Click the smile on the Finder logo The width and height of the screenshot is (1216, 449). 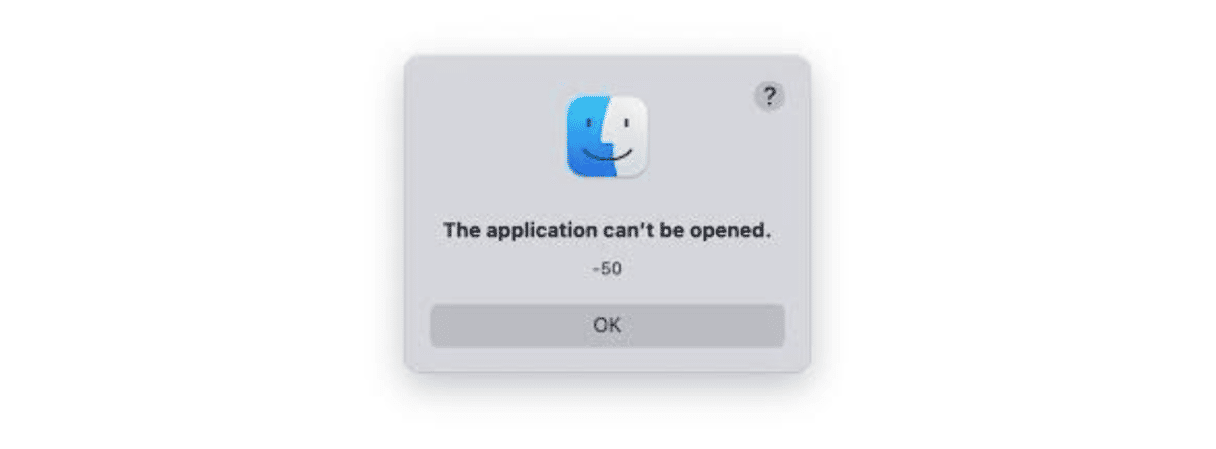(607, 157)
